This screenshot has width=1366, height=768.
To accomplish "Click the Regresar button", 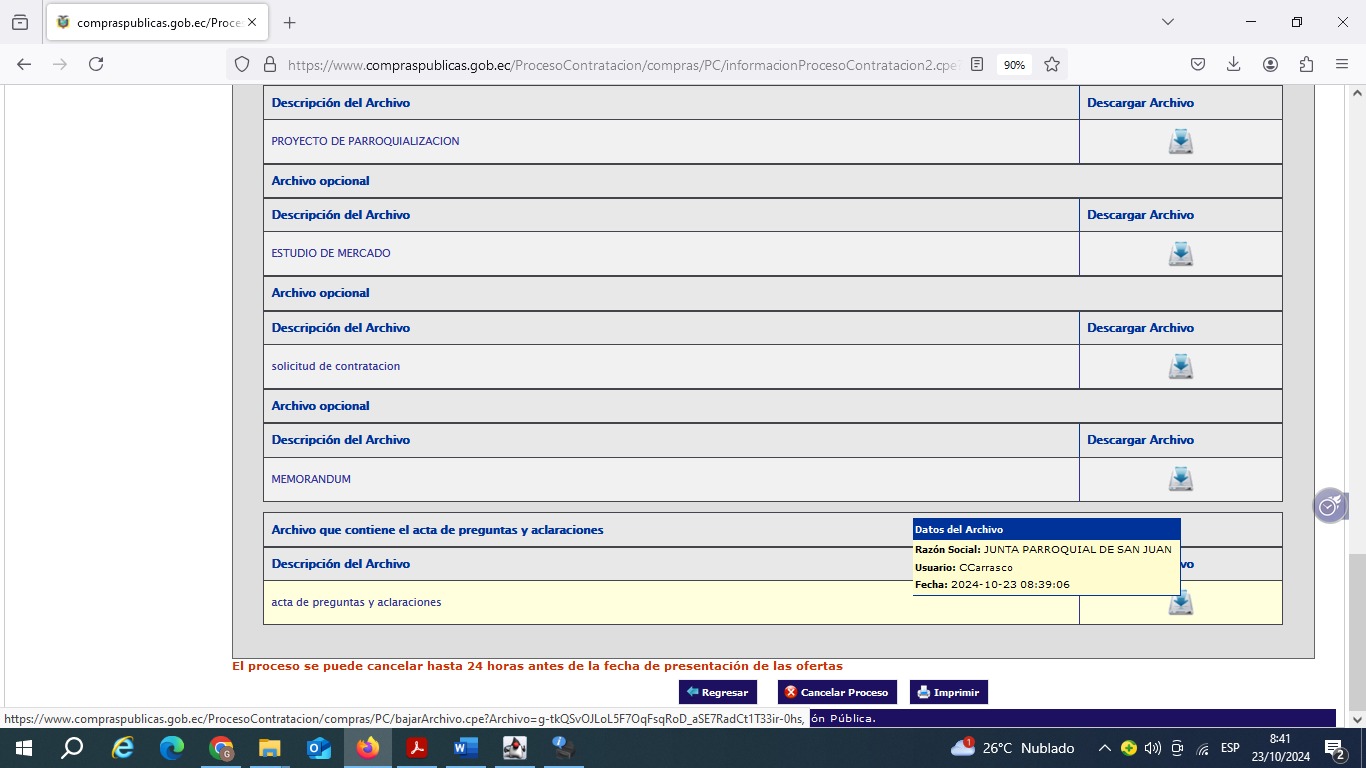I will point(718,692).
